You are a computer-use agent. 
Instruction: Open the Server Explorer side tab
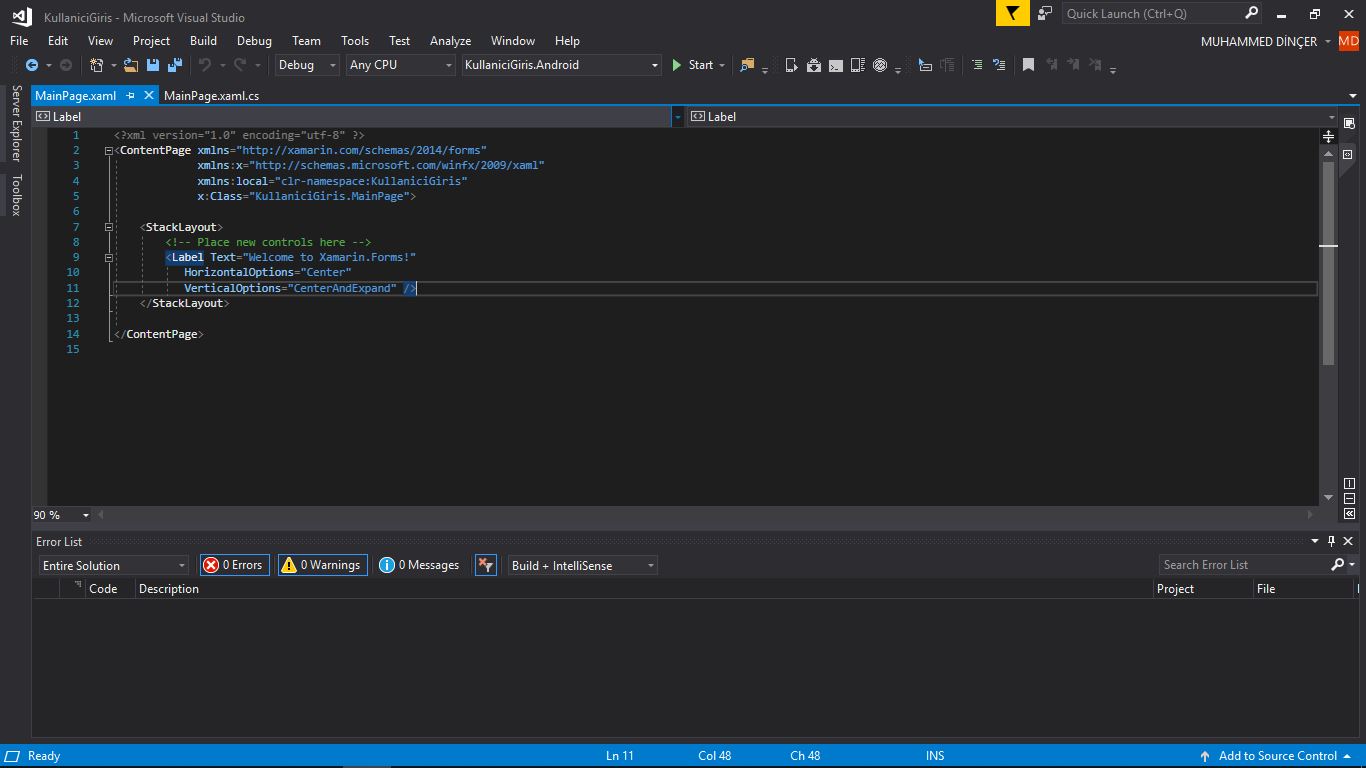pos(16,123)
